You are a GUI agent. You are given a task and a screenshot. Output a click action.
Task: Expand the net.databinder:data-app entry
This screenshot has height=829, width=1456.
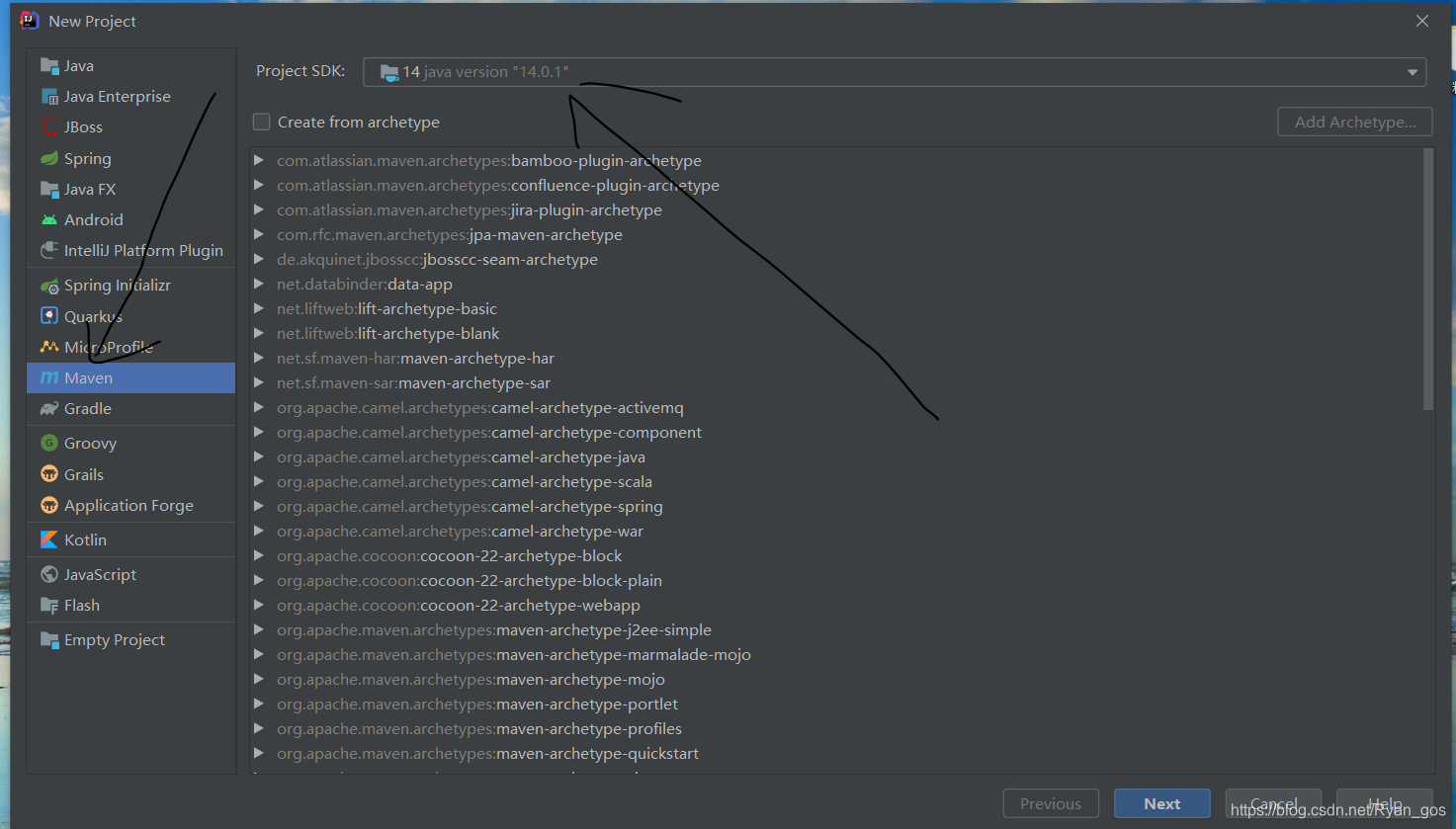pos(259,284)
